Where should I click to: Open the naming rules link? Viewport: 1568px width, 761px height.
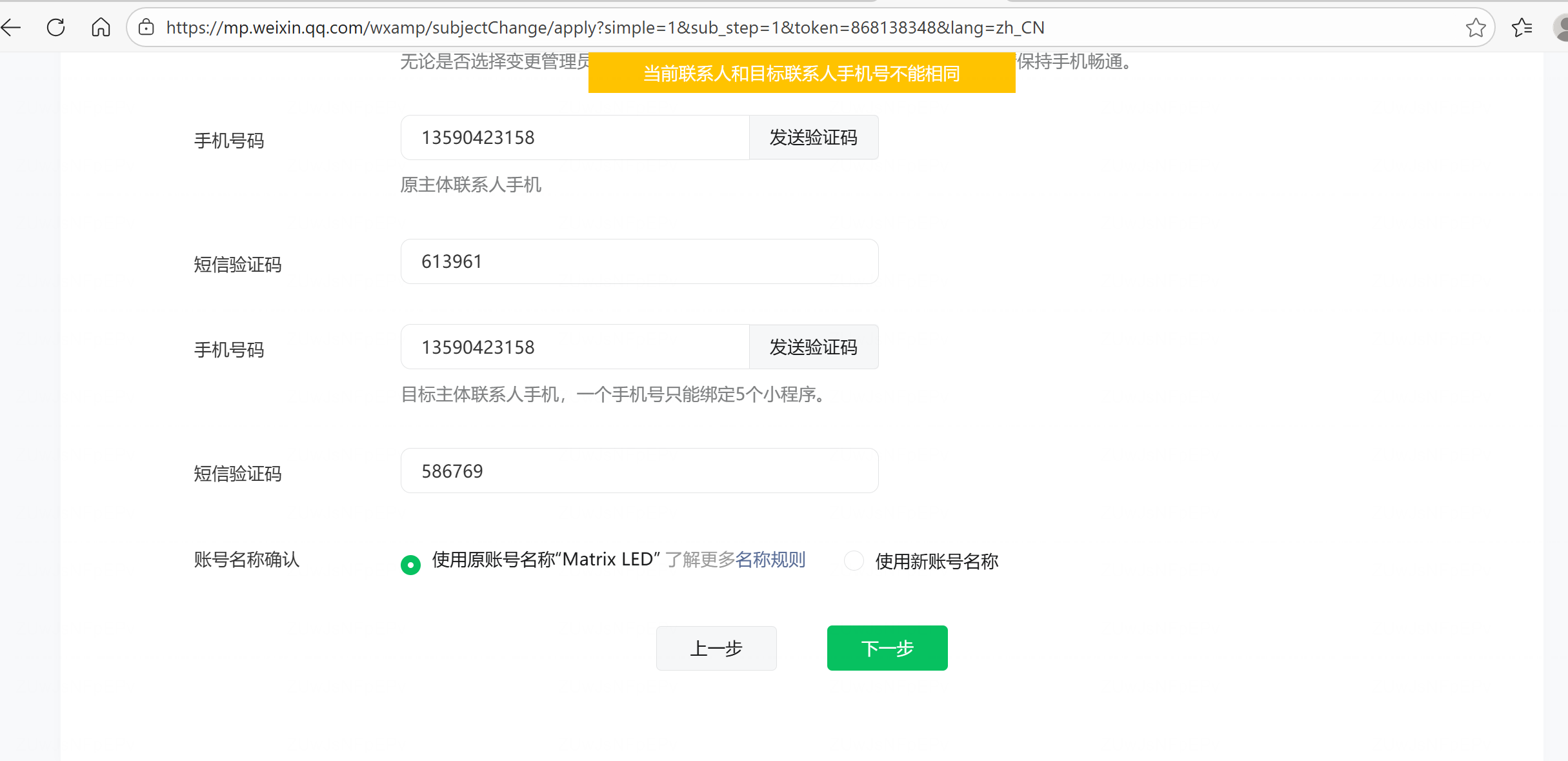coord(770,560)
